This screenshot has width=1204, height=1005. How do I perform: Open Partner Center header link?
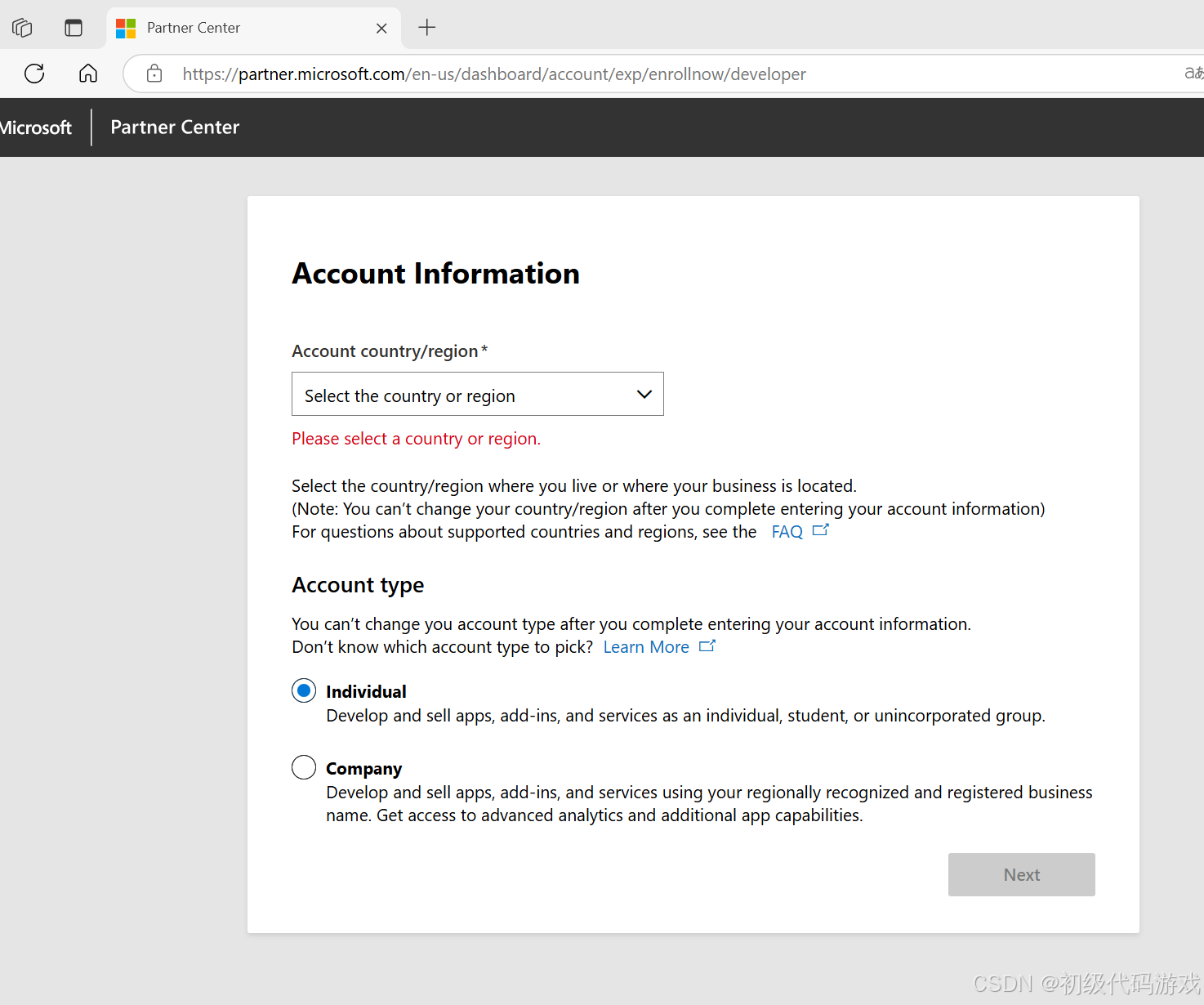click(x=175, y=127)
